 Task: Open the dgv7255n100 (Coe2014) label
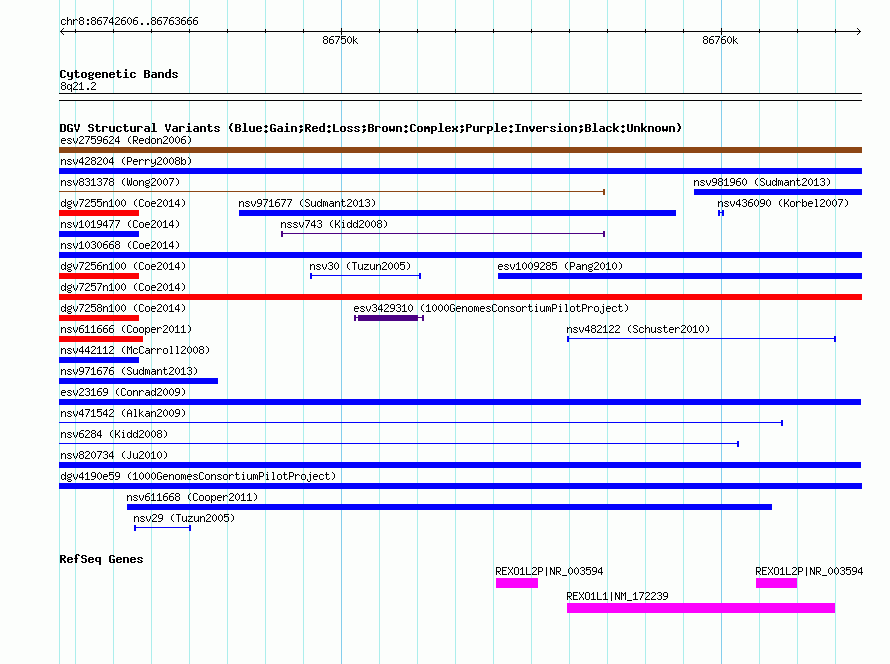[x=123, y=203]
